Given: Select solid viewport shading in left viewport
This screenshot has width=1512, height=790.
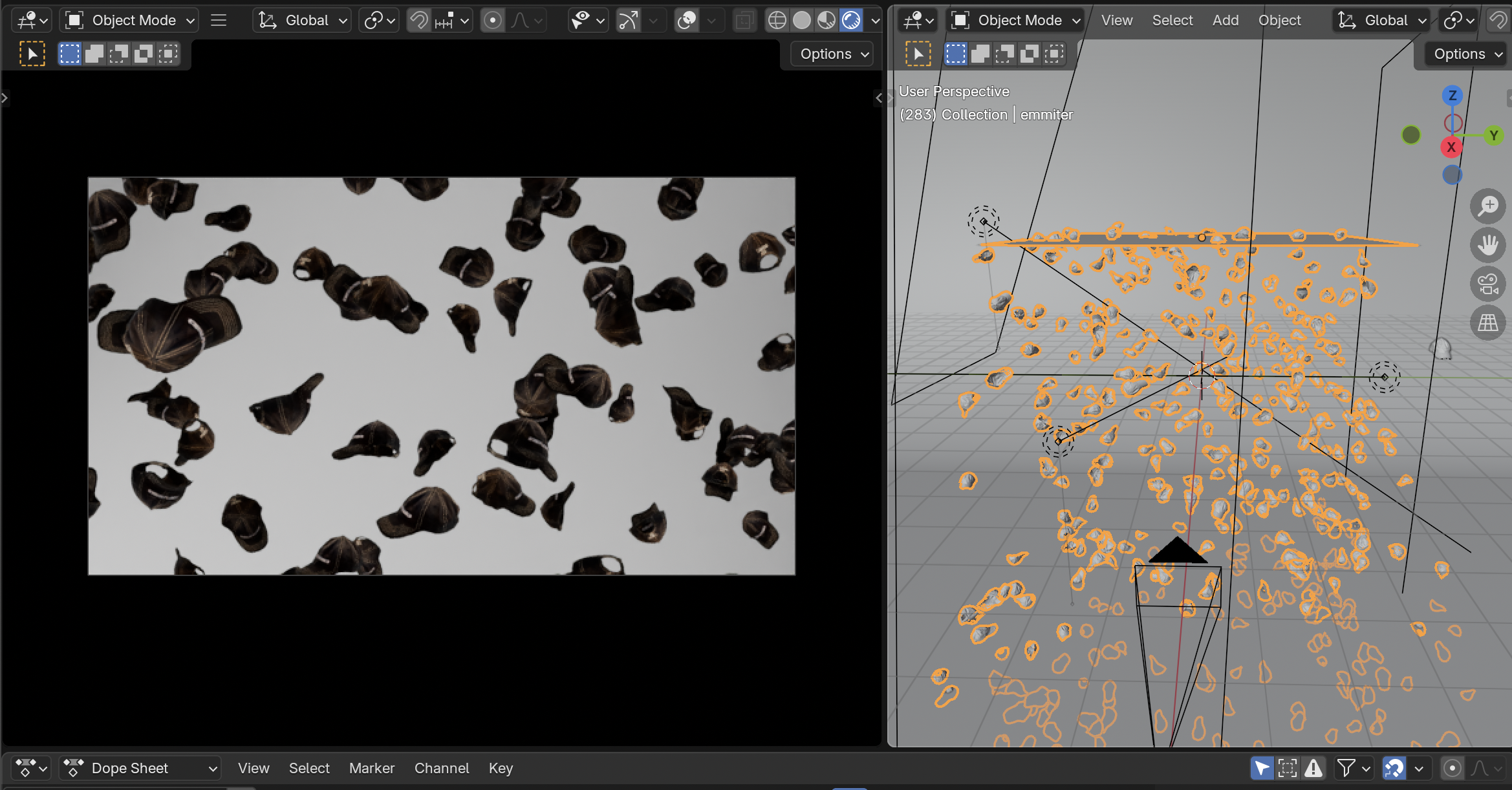Looking at the screenshot, I should point(802,21).
